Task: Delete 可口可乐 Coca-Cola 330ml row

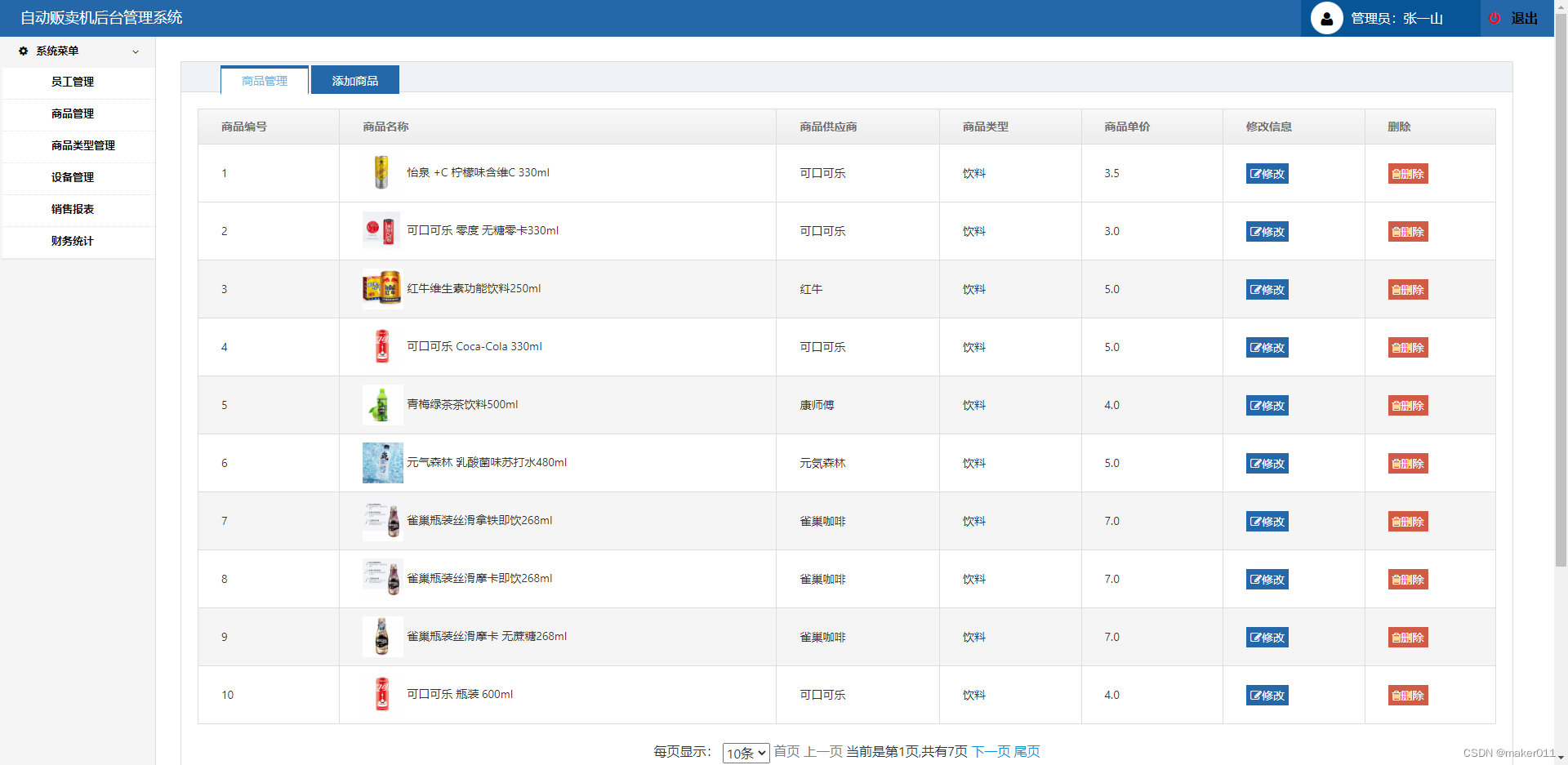Action: 1408,348
